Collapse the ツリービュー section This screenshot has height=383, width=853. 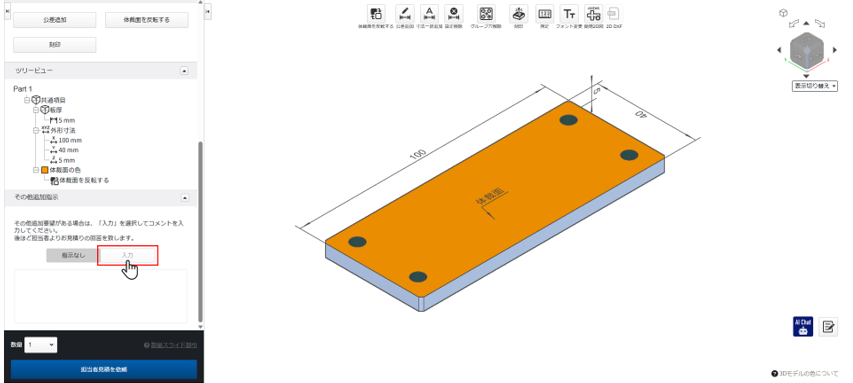click(x=184, y=71)
